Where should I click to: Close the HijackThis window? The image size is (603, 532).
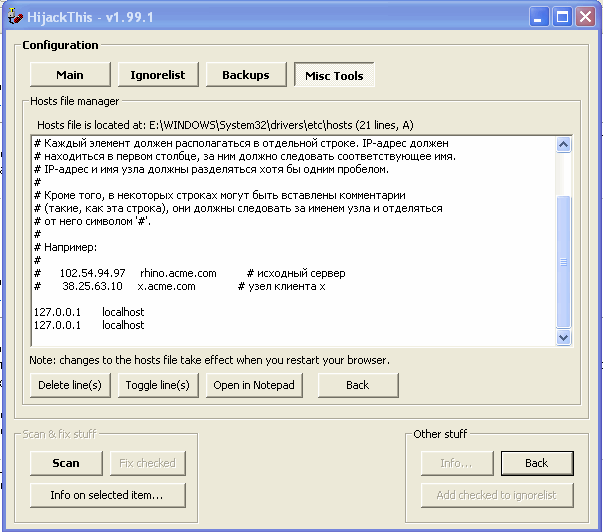[585, 17]
